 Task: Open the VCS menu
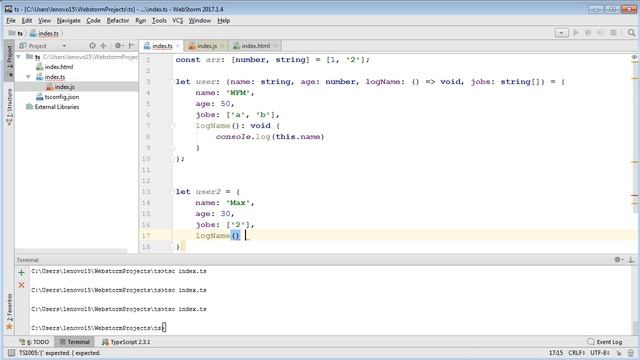click(x=177, y=20)
